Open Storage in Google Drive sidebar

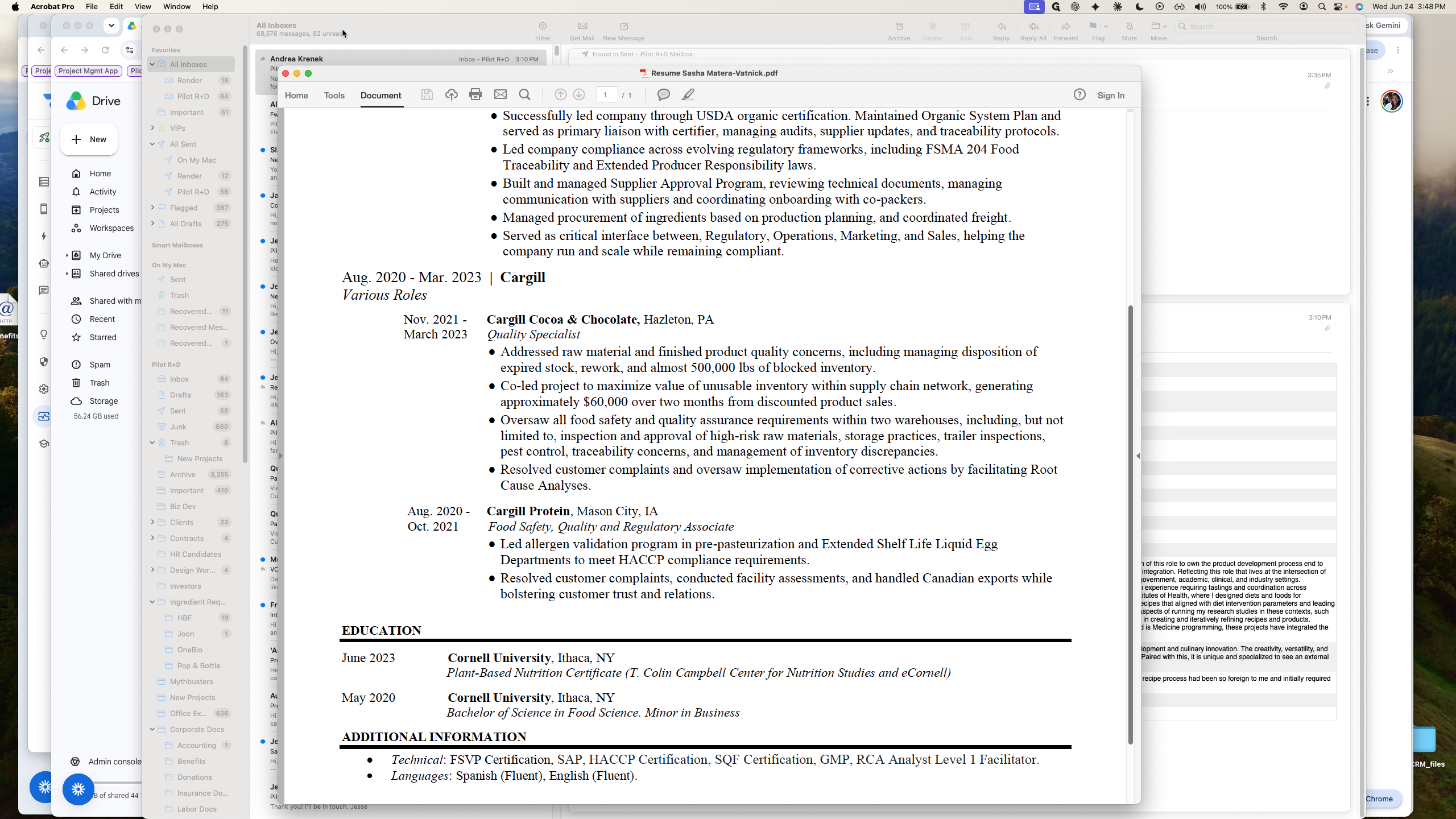tap(104, 401)
